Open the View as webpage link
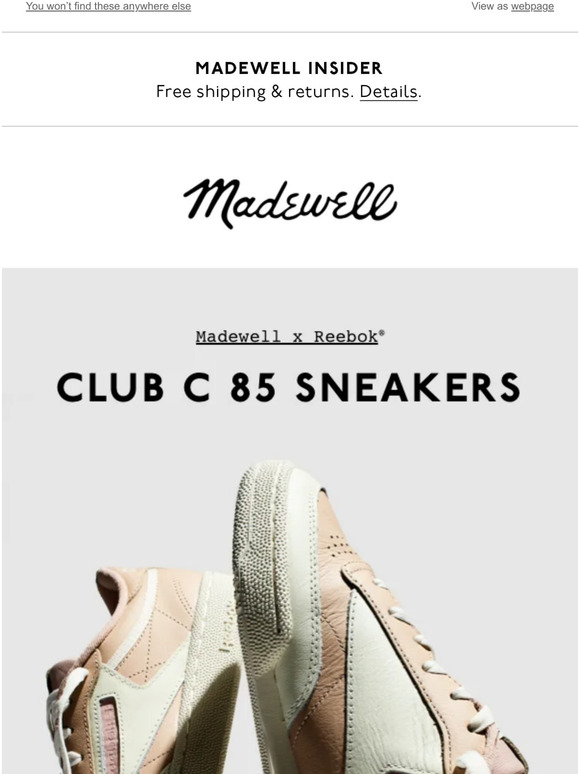Screen dimensions: 580x774 coord(532,6)
